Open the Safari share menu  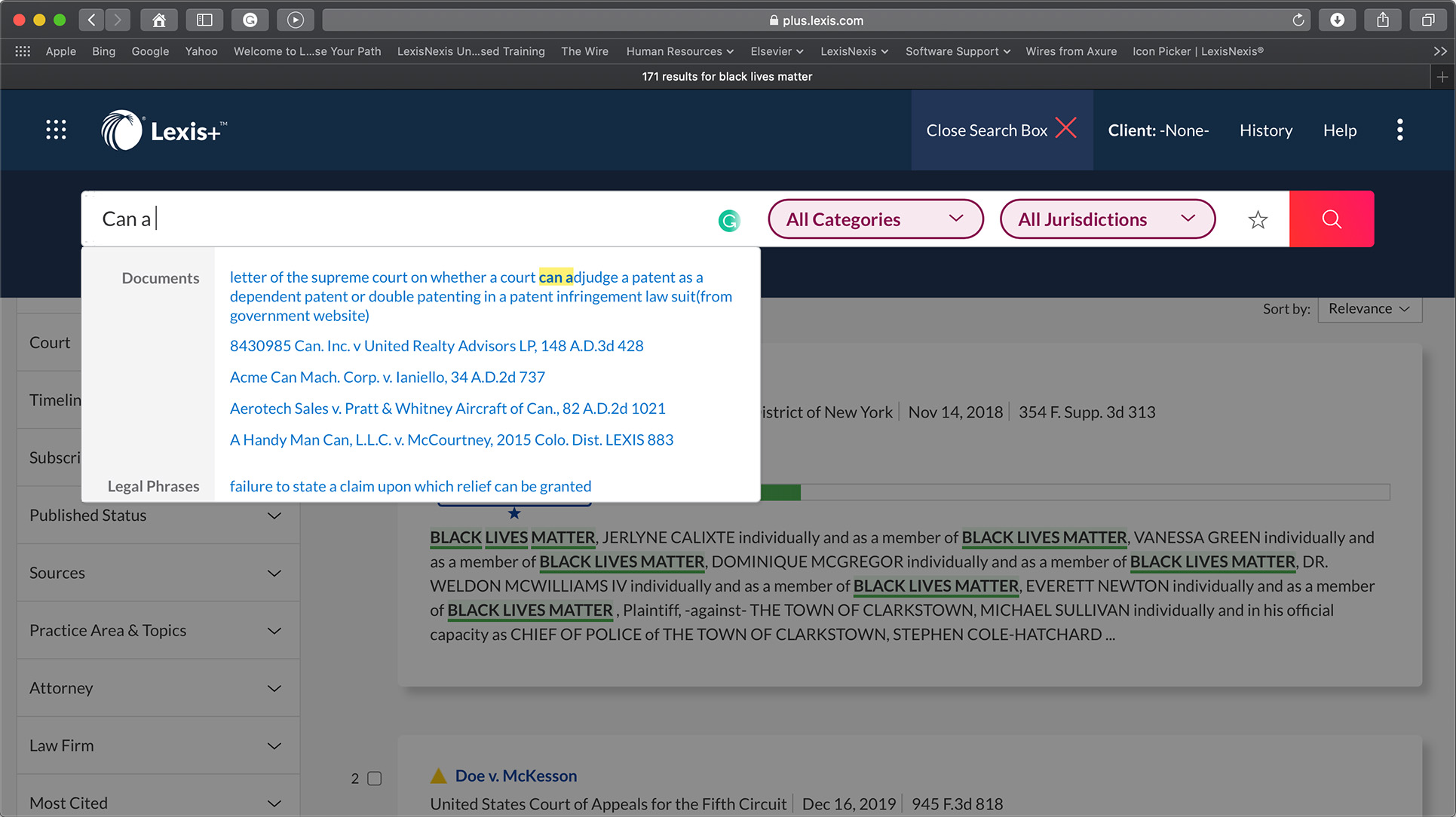pyautogui.click(x=1382, y=20)
